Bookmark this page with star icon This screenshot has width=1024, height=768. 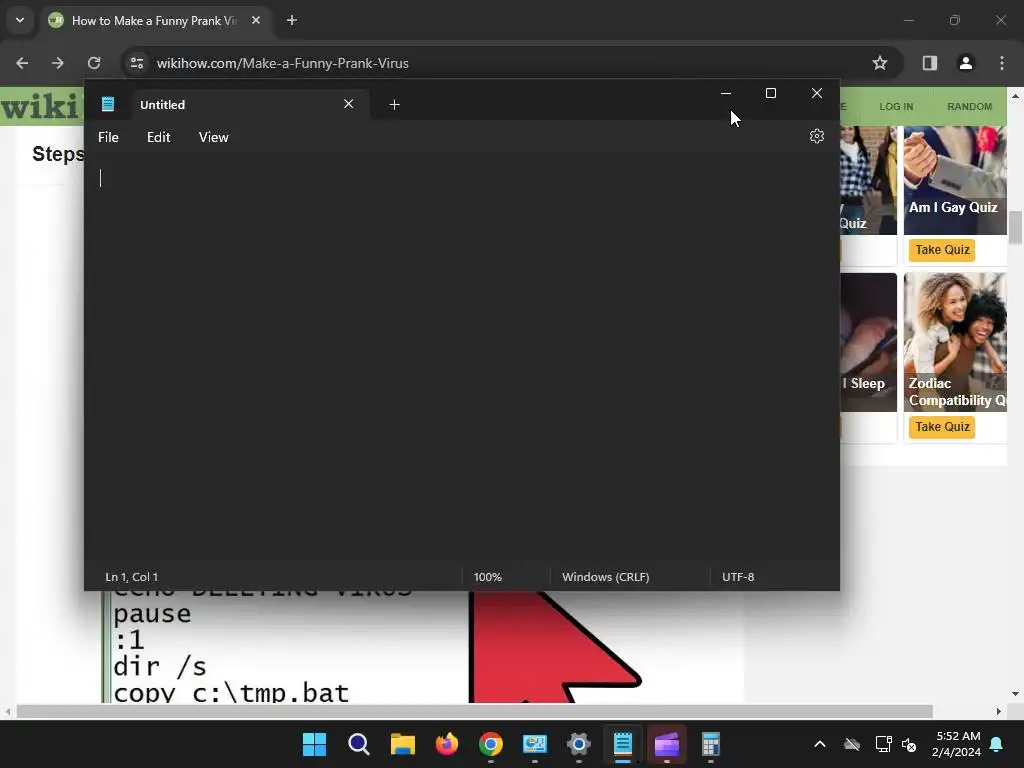880,63
